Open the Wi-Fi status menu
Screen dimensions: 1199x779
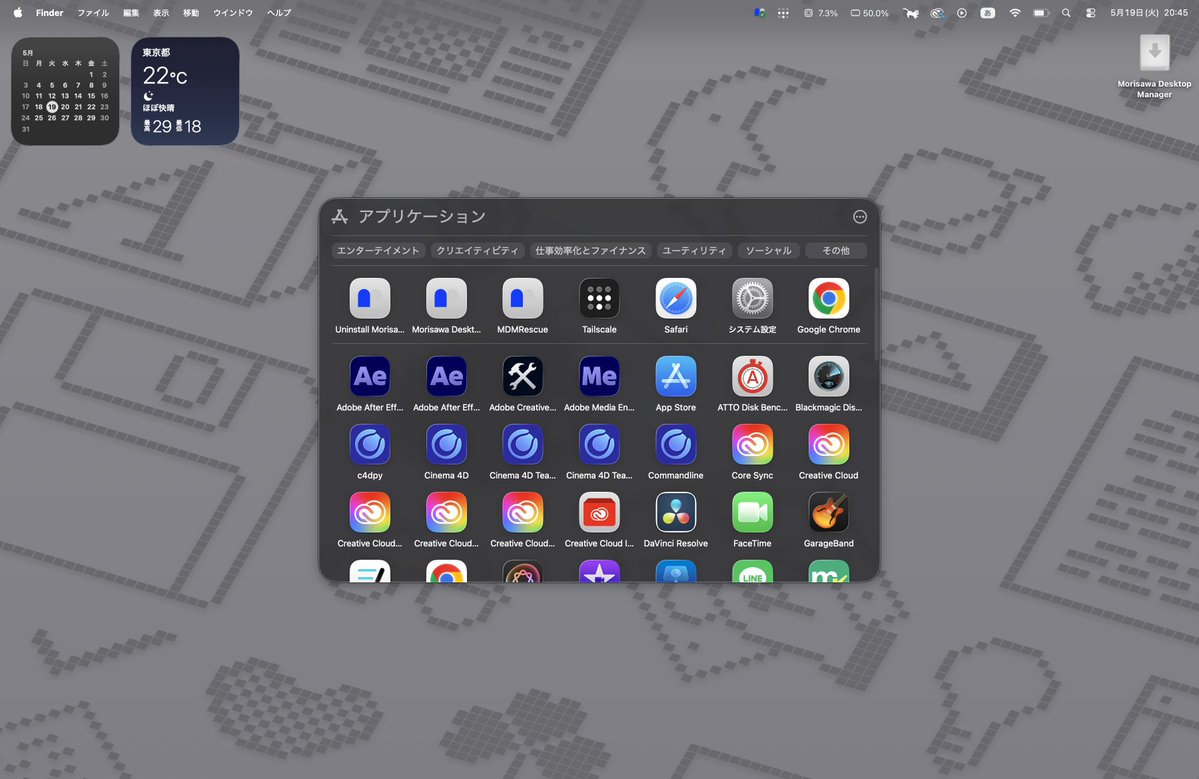tap(1015, 13)
